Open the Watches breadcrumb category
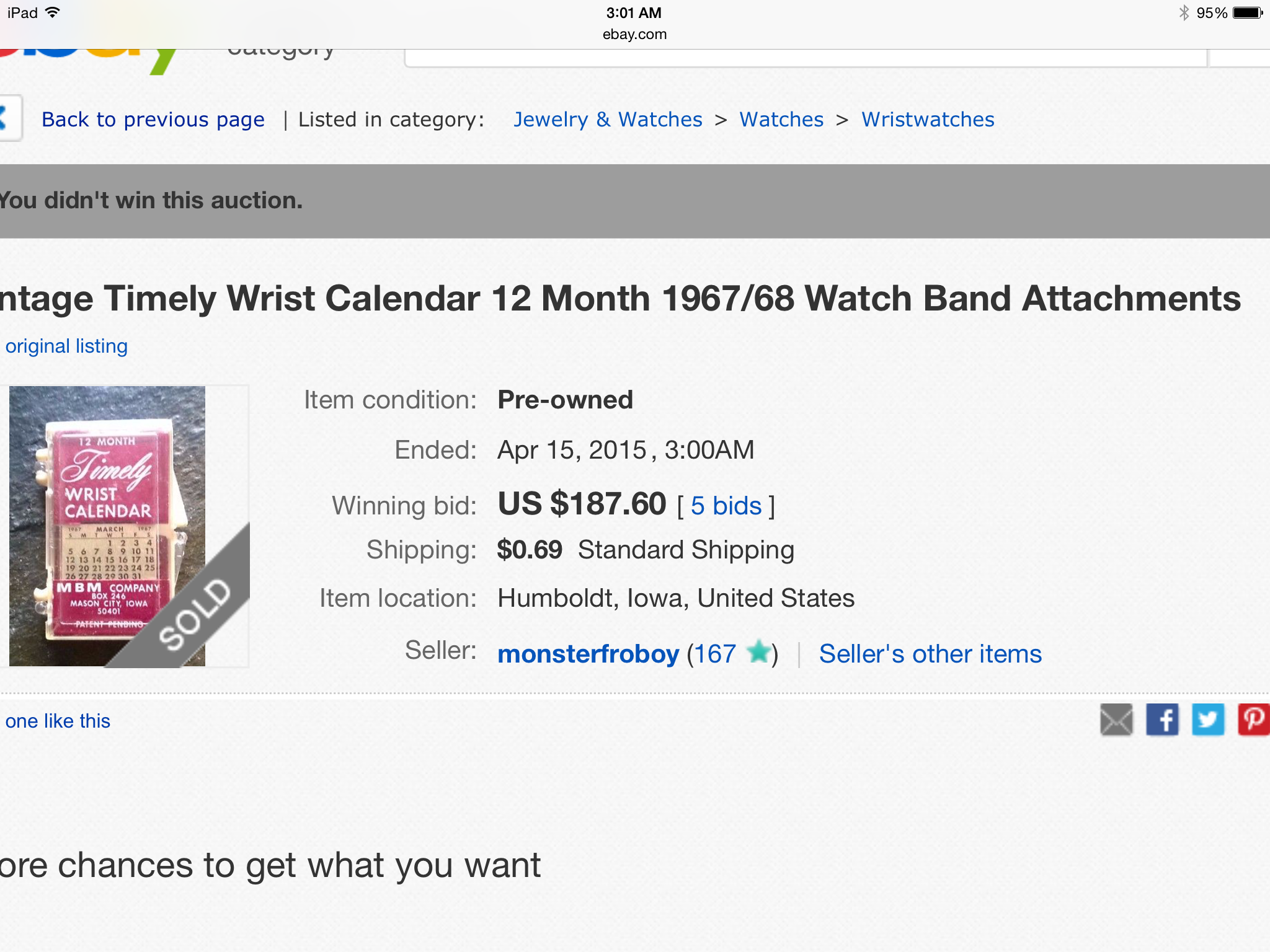1270x952 pixels. (x=781, y=120)
